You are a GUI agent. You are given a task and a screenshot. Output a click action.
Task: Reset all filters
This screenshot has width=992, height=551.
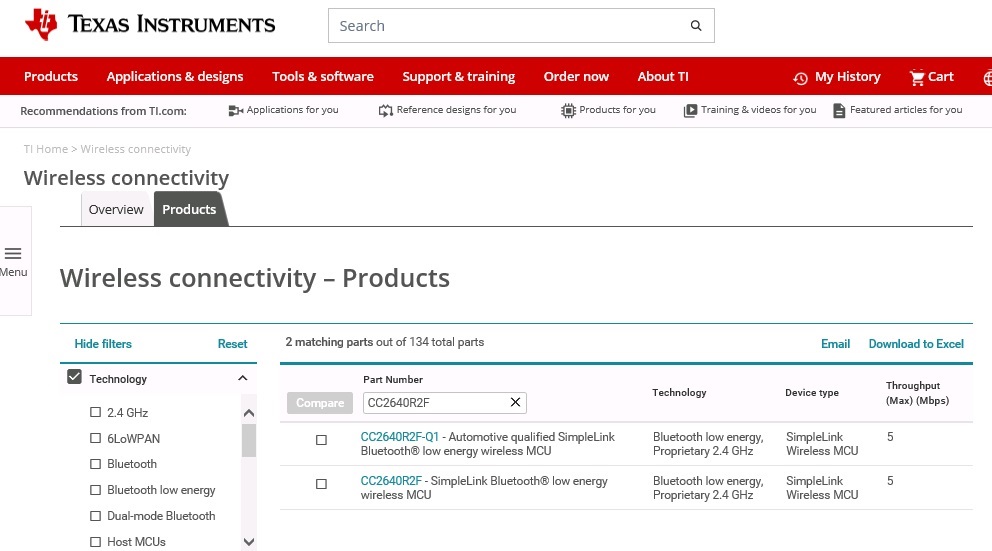coord(232,344)
